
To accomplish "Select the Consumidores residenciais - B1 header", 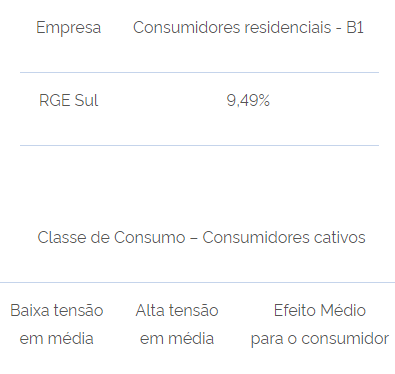I will (x=248, y=27).
